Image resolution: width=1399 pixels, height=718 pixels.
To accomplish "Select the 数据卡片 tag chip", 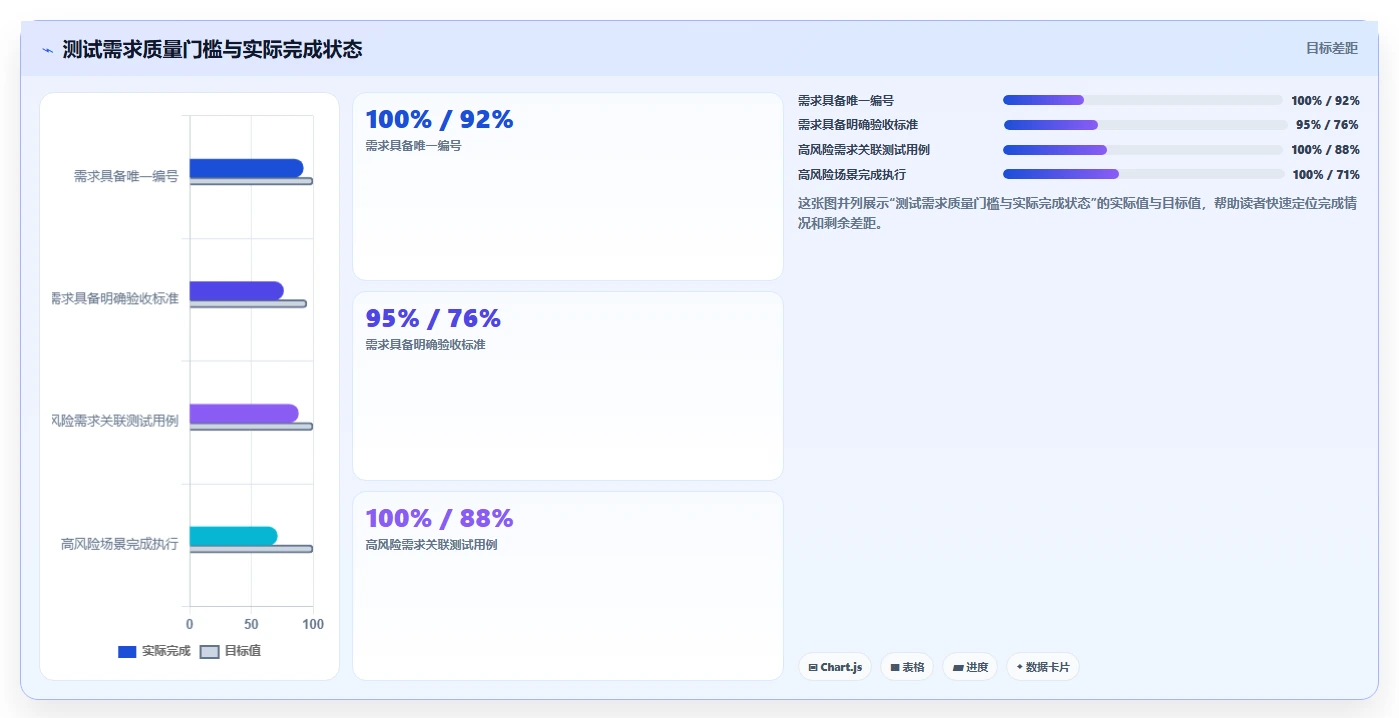I will [x=1043, y=667].
